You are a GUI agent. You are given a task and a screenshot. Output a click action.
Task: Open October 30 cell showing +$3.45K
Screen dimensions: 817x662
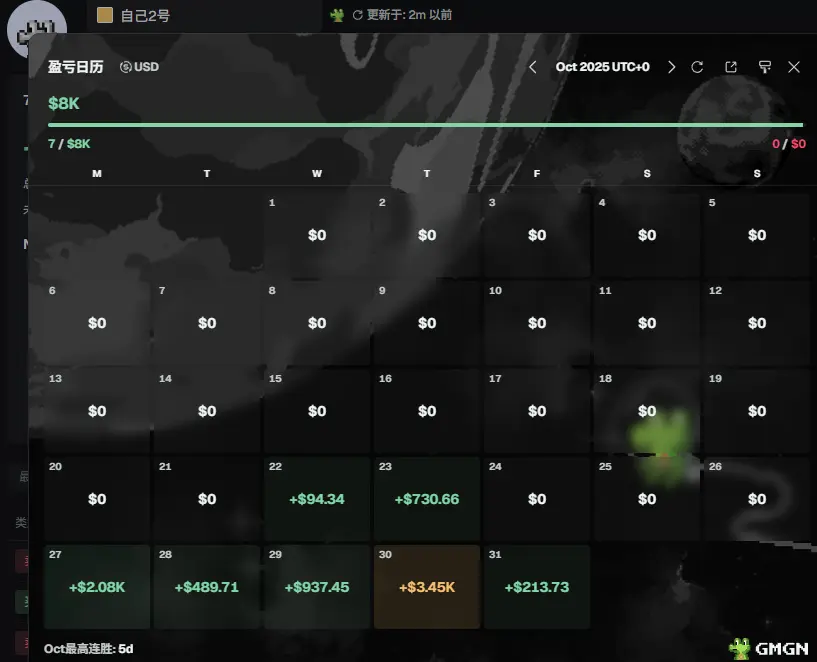427,587
